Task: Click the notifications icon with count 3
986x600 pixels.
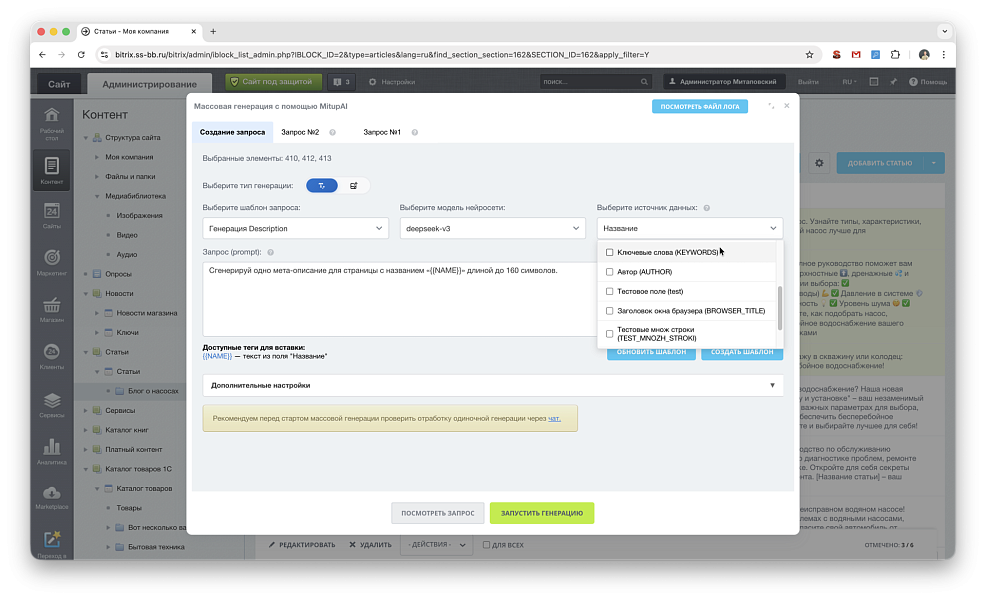Action: [341, 82]
